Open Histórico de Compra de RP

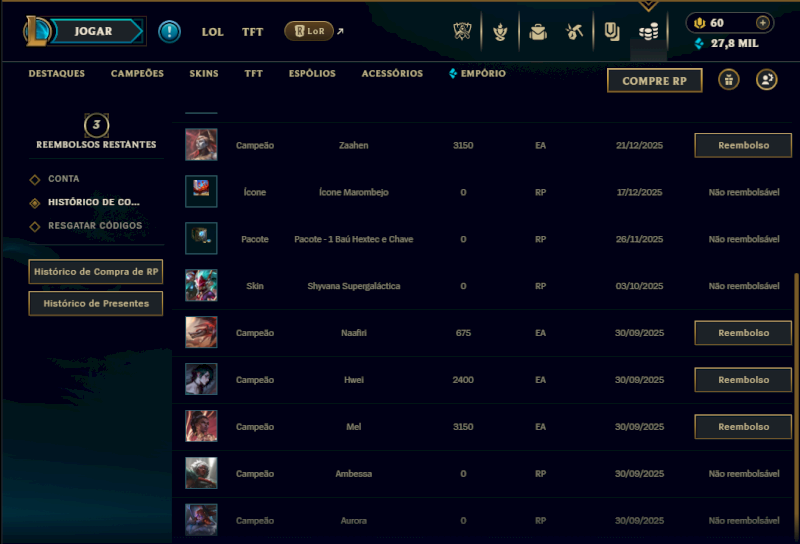(96, 271)
